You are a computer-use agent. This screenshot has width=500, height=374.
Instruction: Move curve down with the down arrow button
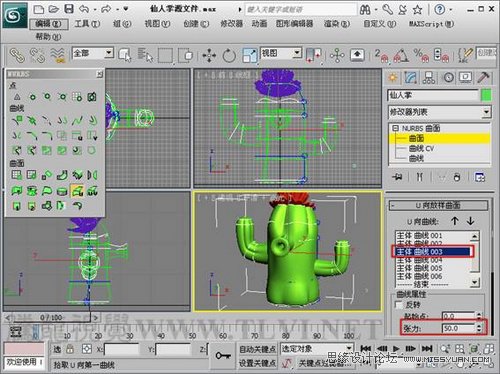pyautogui.click(x=470, y=221)
